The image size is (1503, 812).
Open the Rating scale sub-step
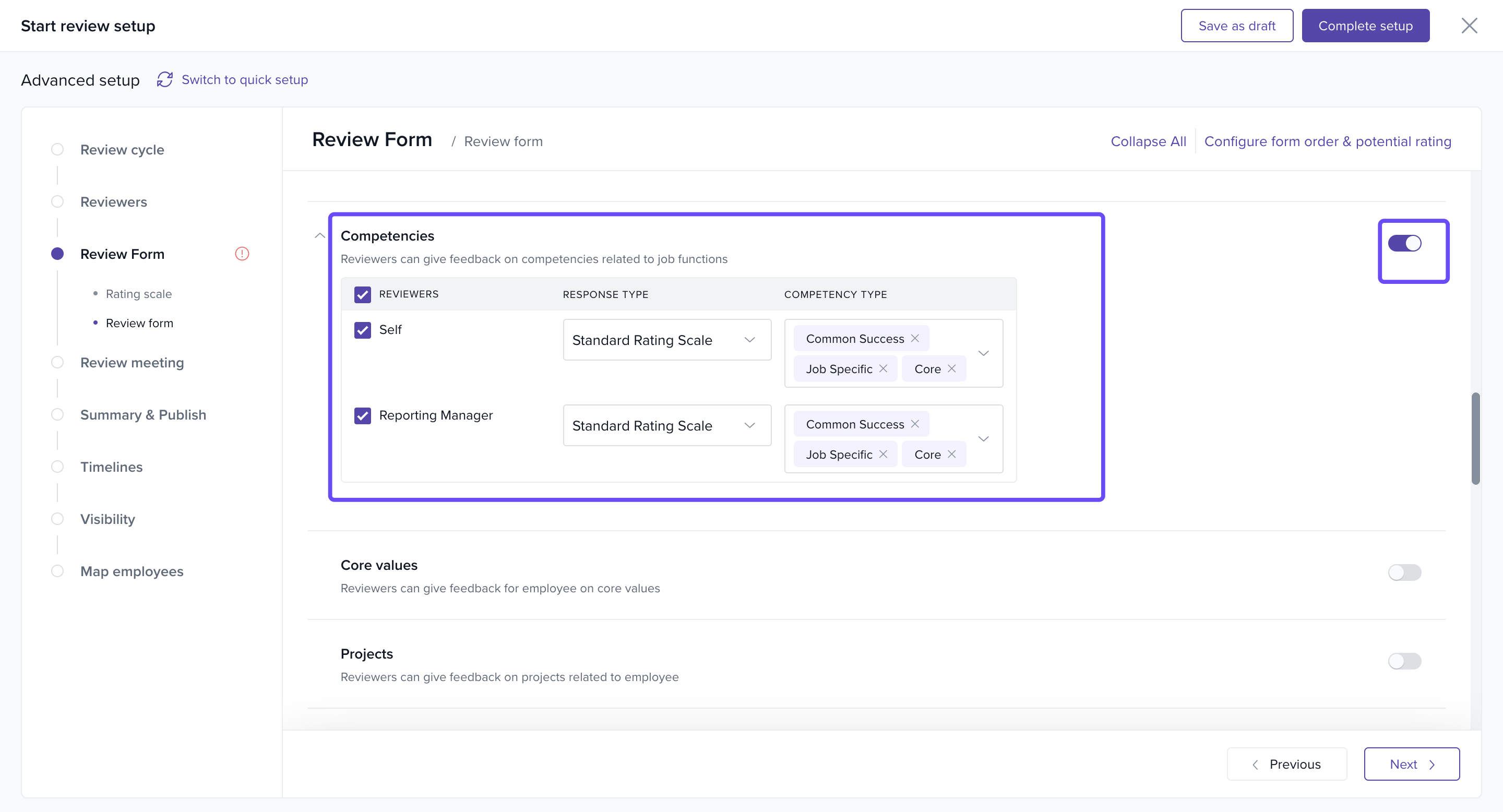coord(138,294)
